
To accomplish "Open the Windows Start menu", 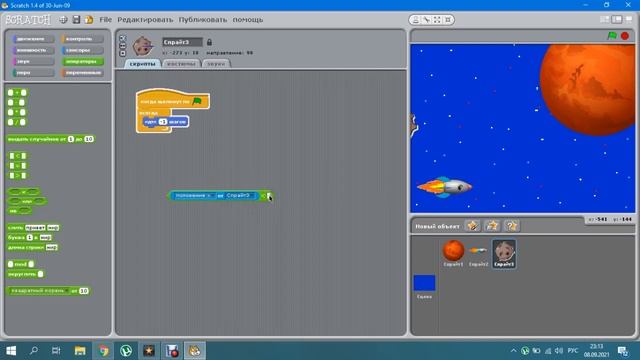I will tap(11, 351).
